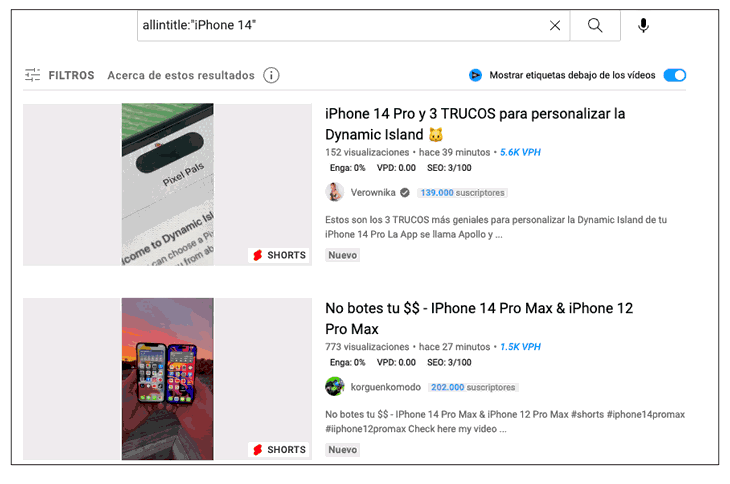Screen dimensions: 730x484
Task: Clear the search box with the X icon
Action: (554, 26)
